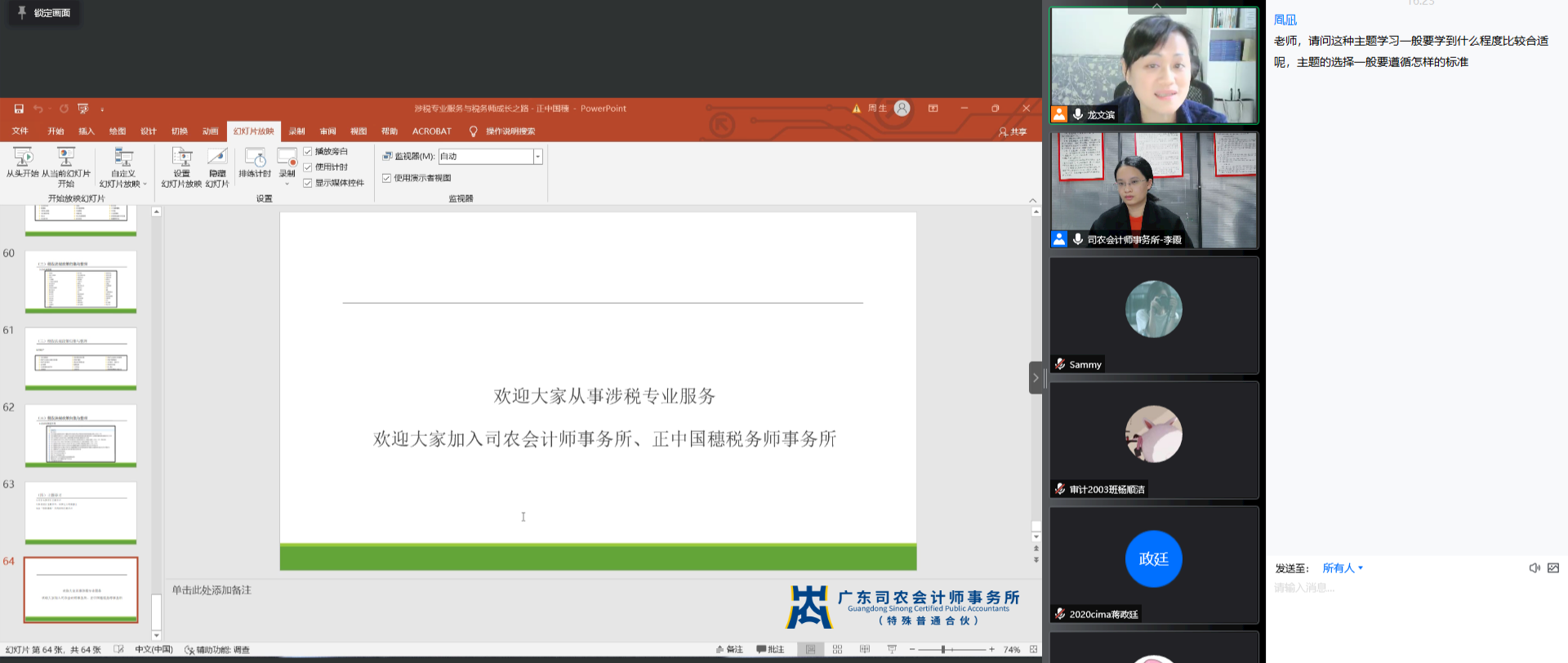Open the 监视器 monitor dropdown
This screenshot has width=1568, height=663.
pyautogui.click(x=538, y=157)
